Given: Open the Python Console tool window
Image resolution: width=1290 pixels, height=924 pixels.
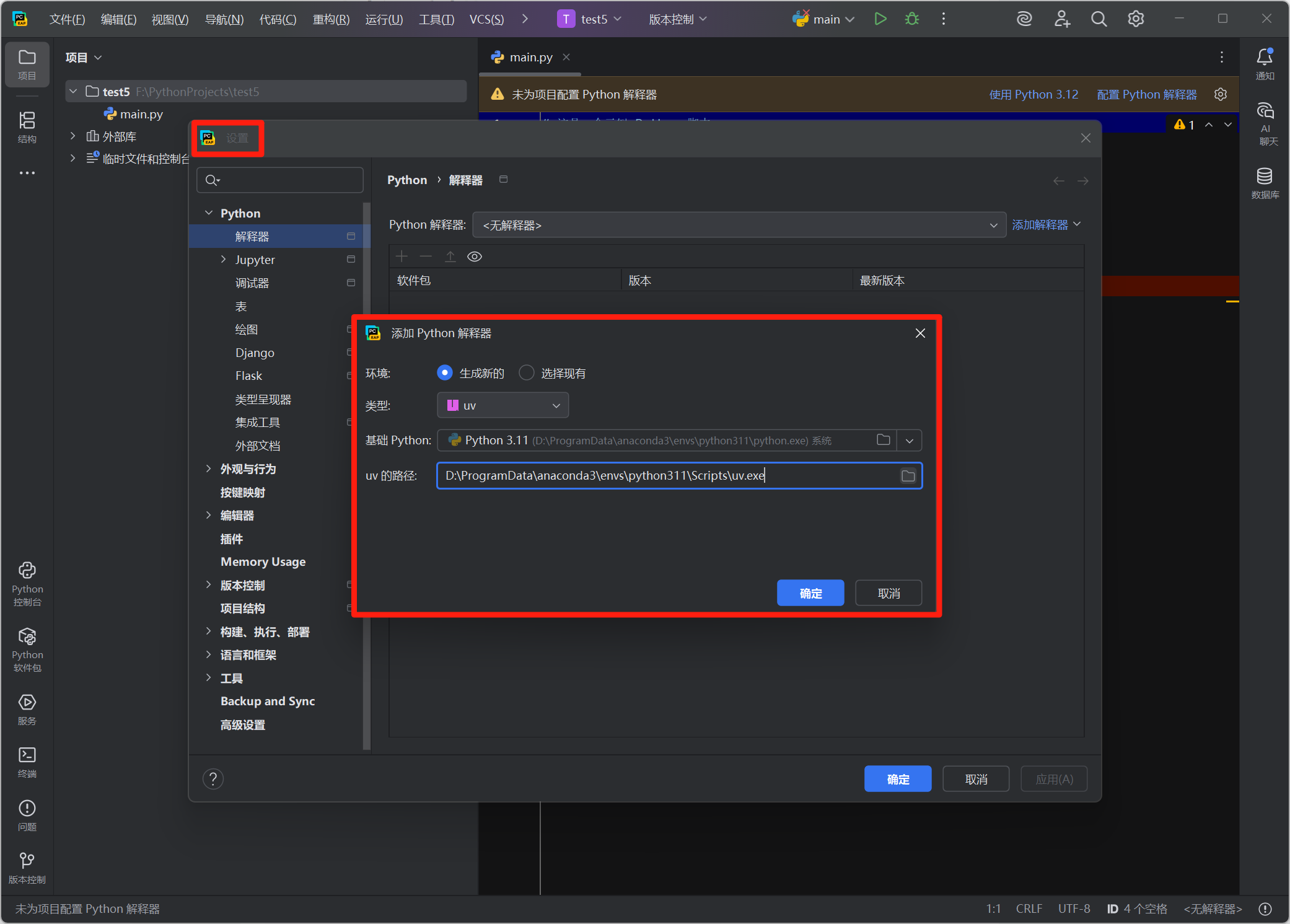Looking at the screenshot, I should [27, 583].
